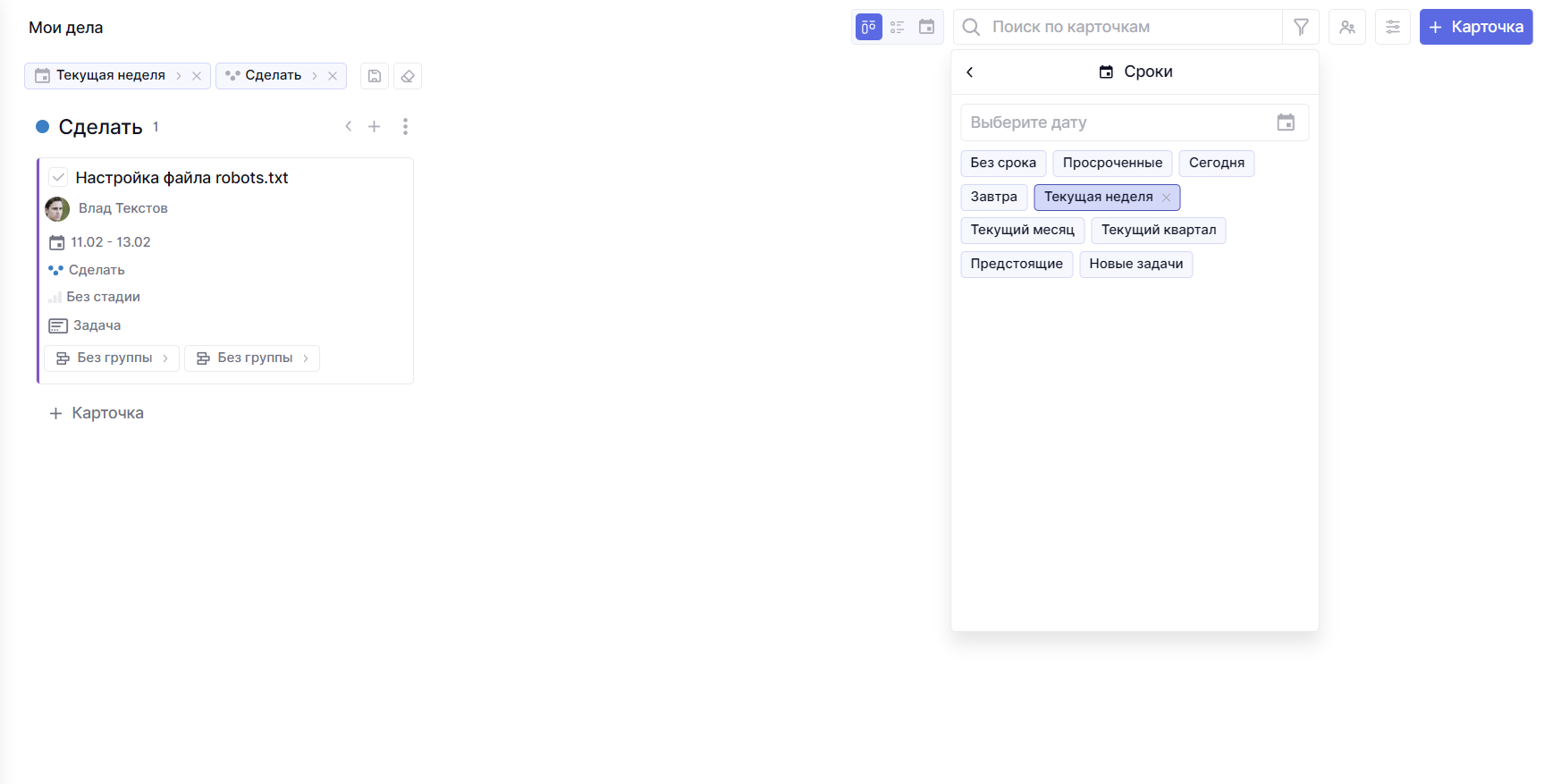Image resolution: width=1553 pixels, height=784 pixels.
Task: Go back from the Сроки panel
Action: point(970,72)
